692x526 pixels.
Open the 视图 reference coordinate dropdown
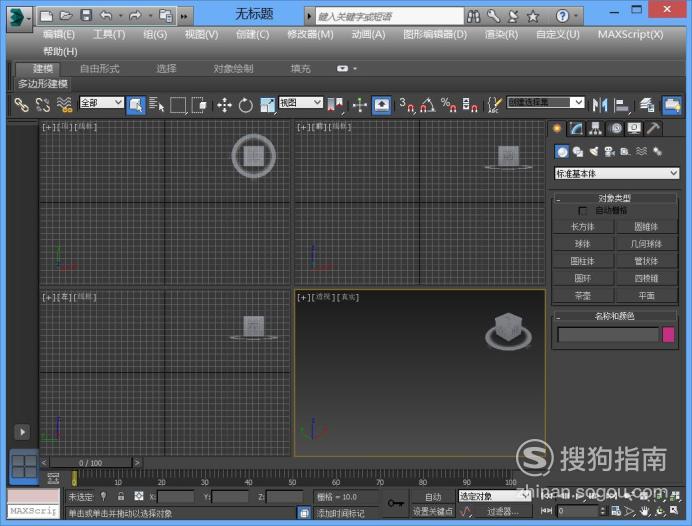click(301, 103)
